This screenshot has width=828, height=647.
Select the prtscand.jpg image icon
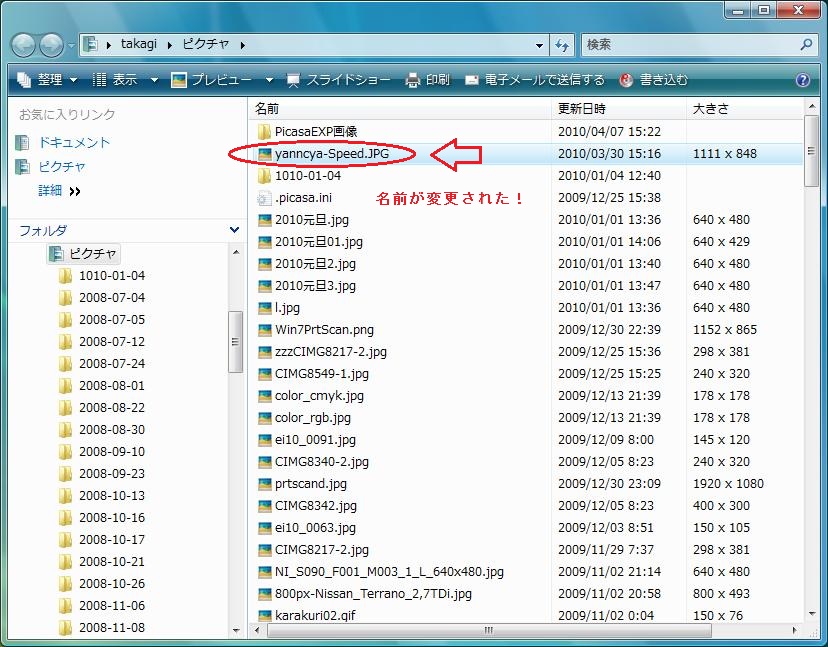click(x=264, y=484)
